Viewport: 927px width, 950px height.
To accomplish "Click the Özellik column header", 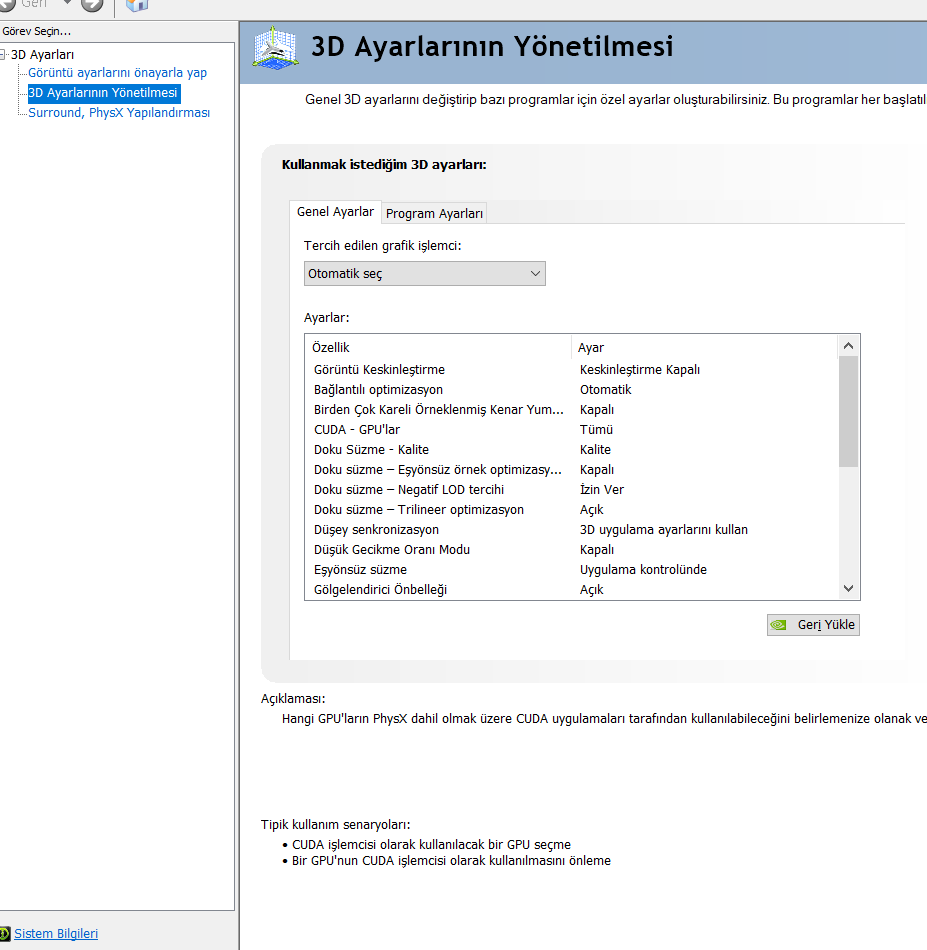I will (x=438, y=348).
